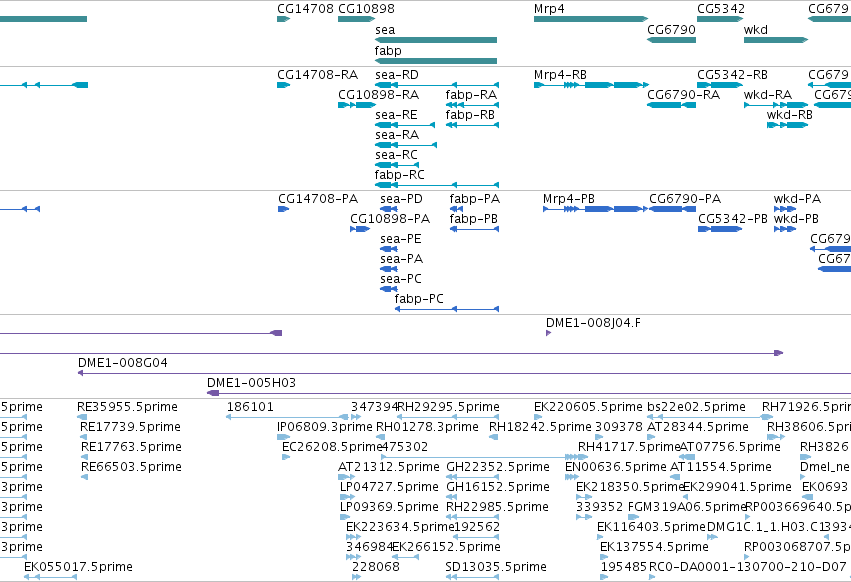The height and width of the screenshot is (582, 851).
Task: Click transcript wkd-RB
Action: [x=788, y=125]
